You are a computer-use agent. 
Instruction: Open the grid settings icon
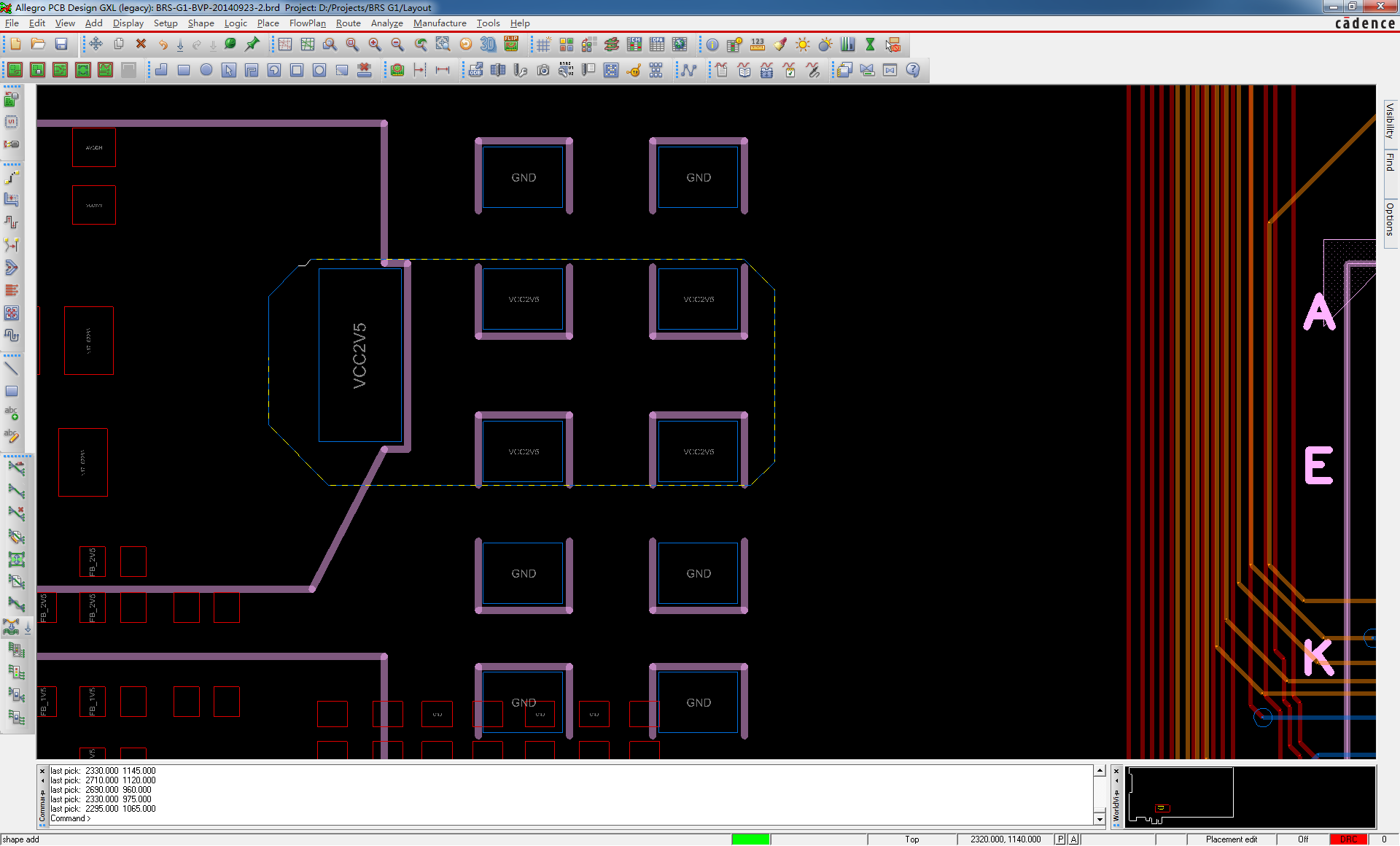543,44
